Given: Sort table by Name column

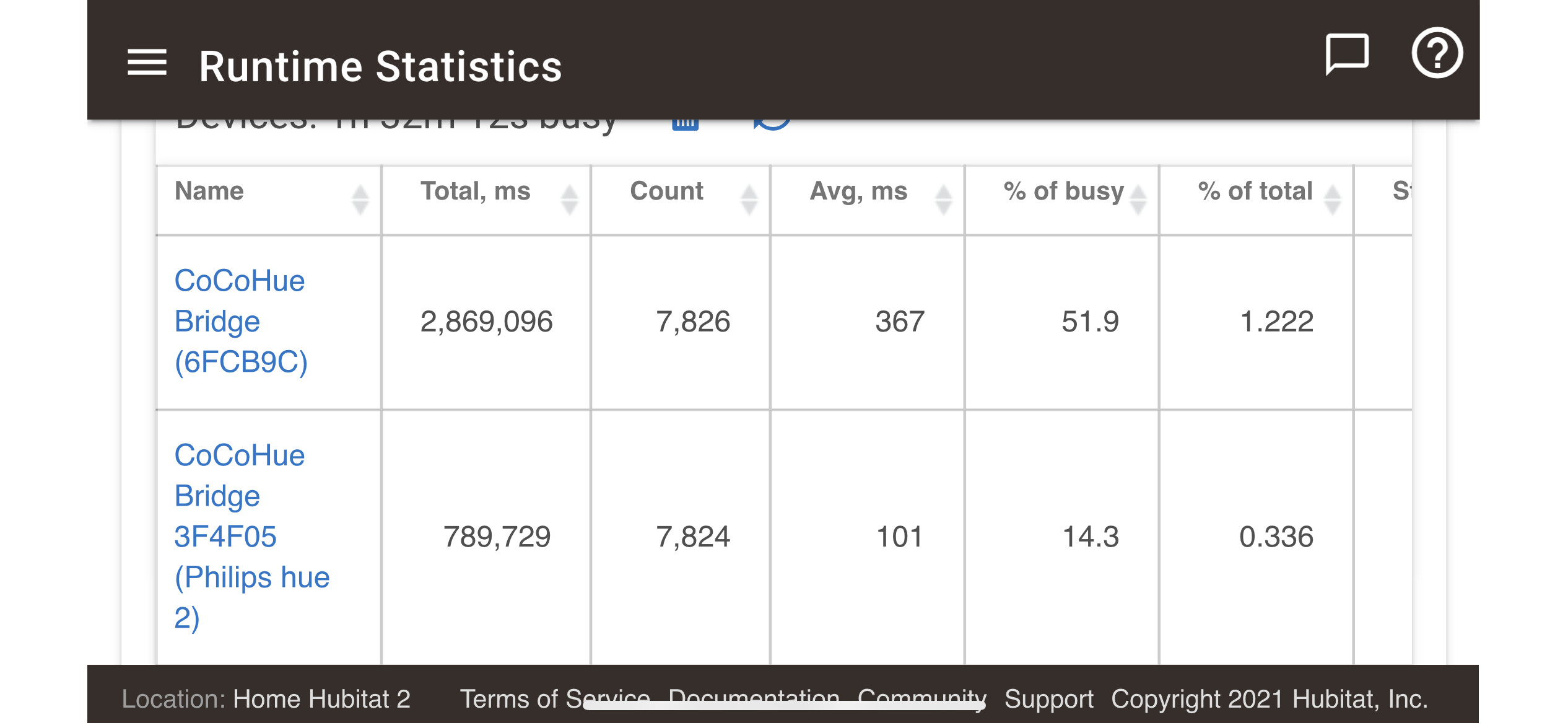Looking at the screenshot, I should (269, 200).
